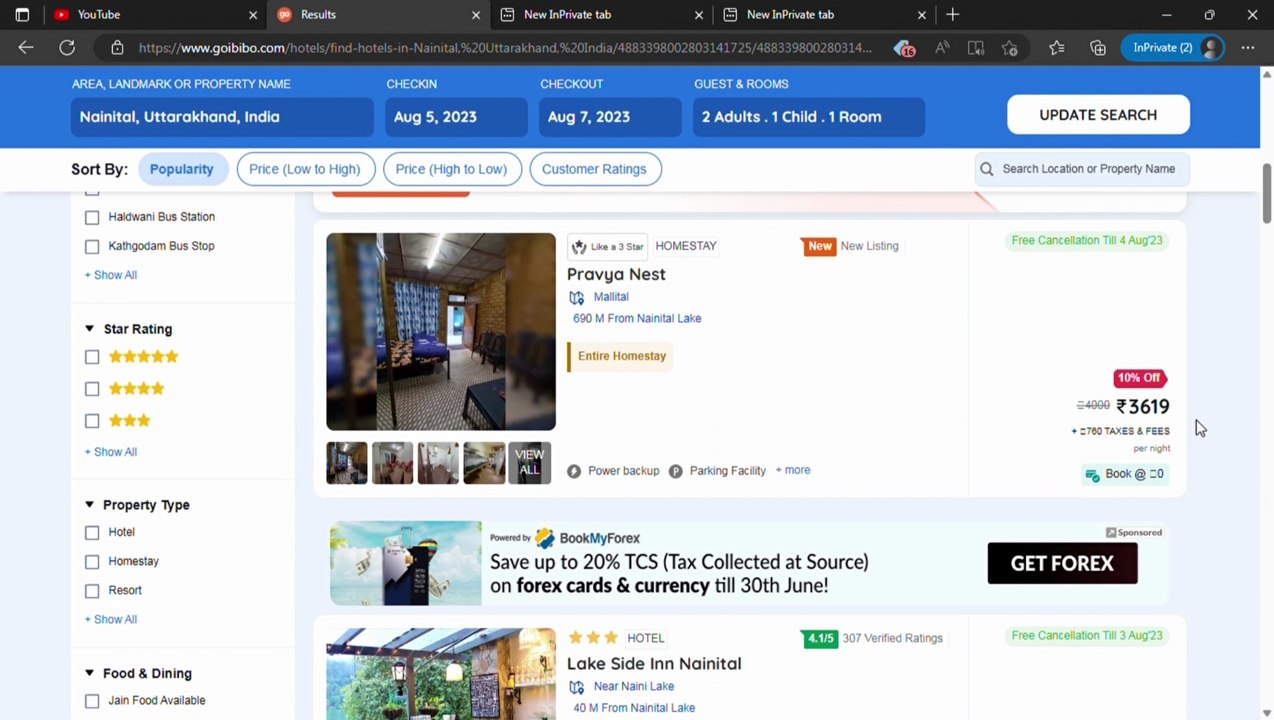Click the BookMyForex logo

(586, 538)
